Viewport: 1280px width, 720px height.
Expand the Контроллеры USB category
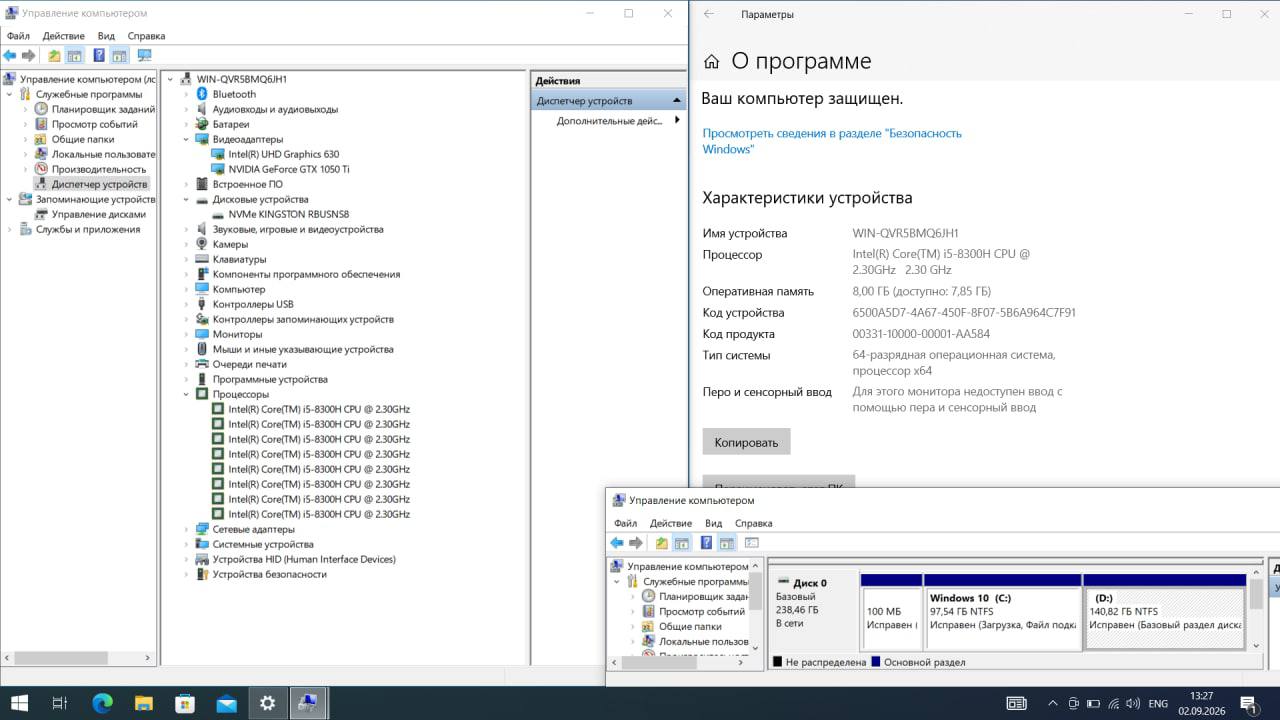[x=186, y=304]
